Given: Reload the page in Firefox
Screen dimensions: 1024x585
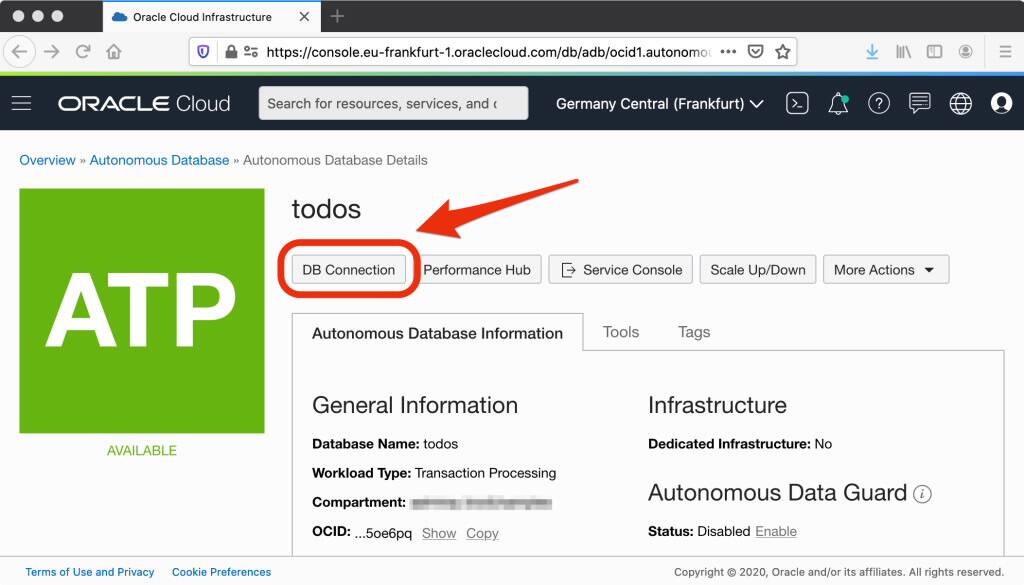Looking at the screenshot, I should coord(83,51).
